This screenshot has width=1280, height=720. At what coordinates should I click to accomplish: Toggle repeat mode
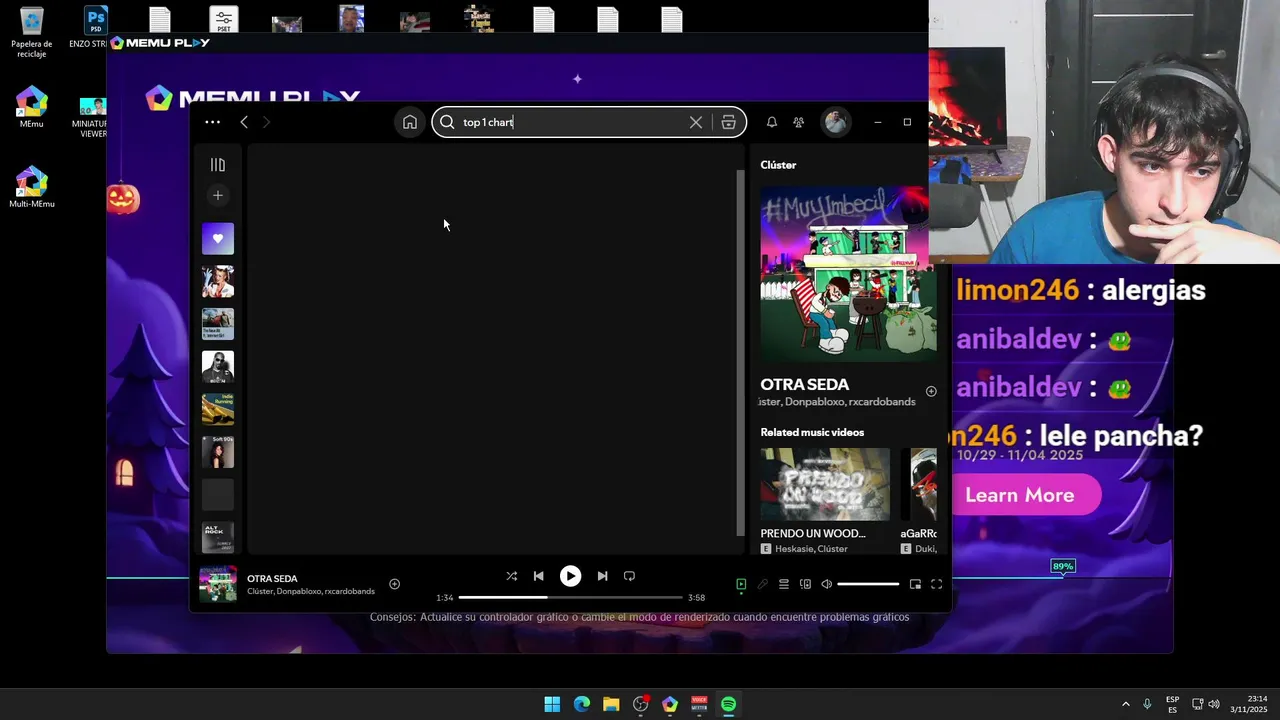(629, 576)
